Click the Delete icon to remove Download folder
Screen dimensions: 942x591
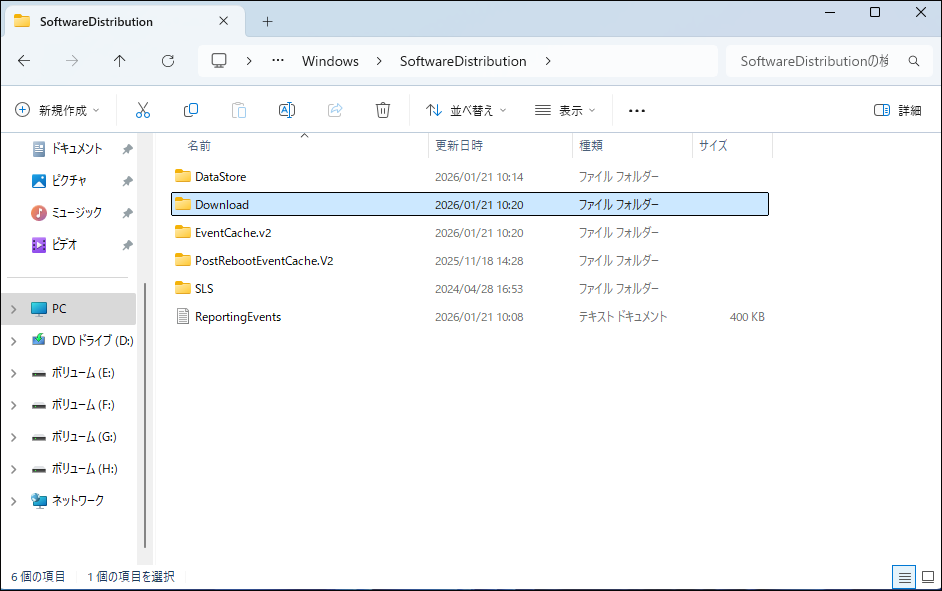tap(382, 110)
